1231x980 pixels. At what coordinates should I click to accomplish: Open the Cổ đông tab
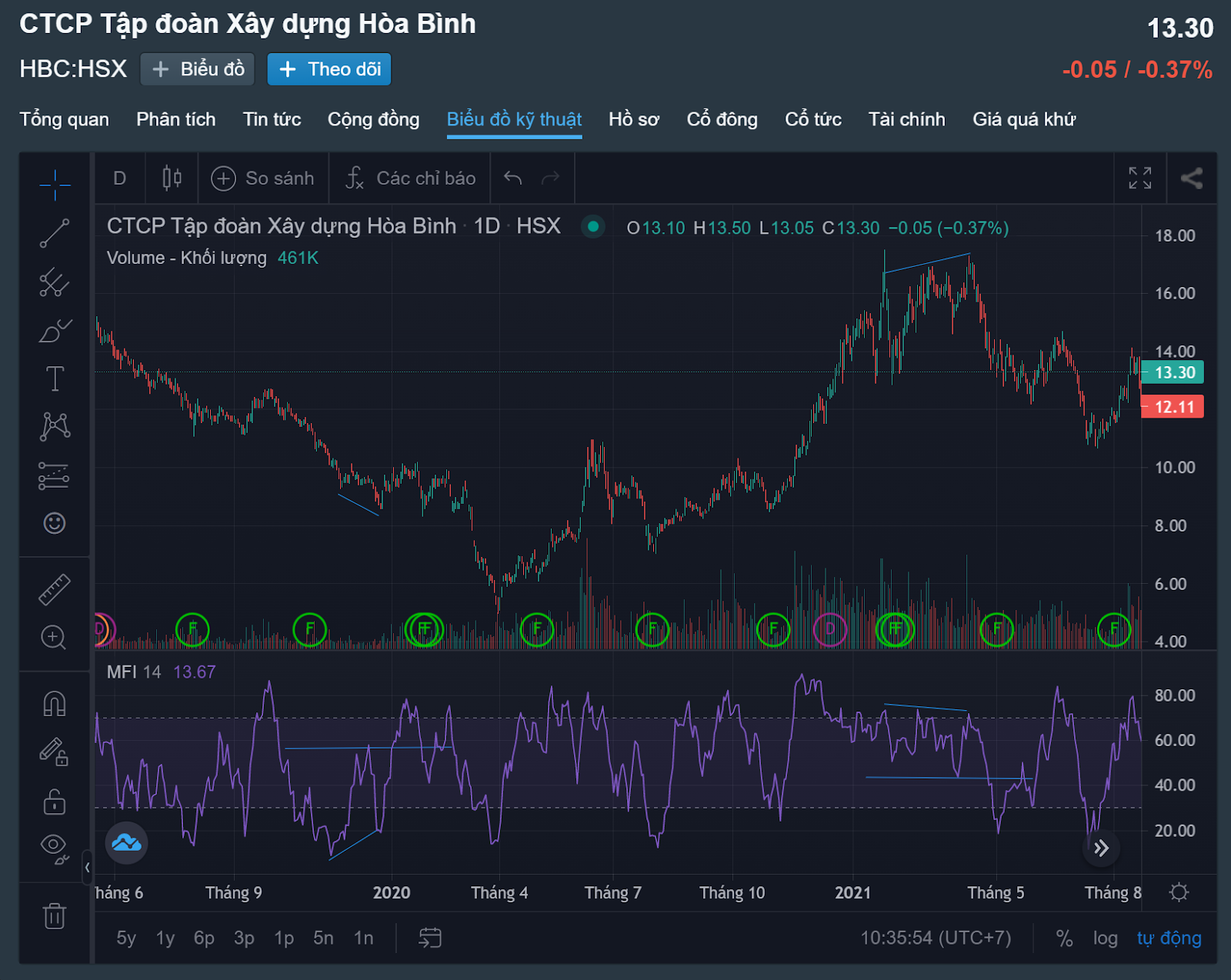722,119
